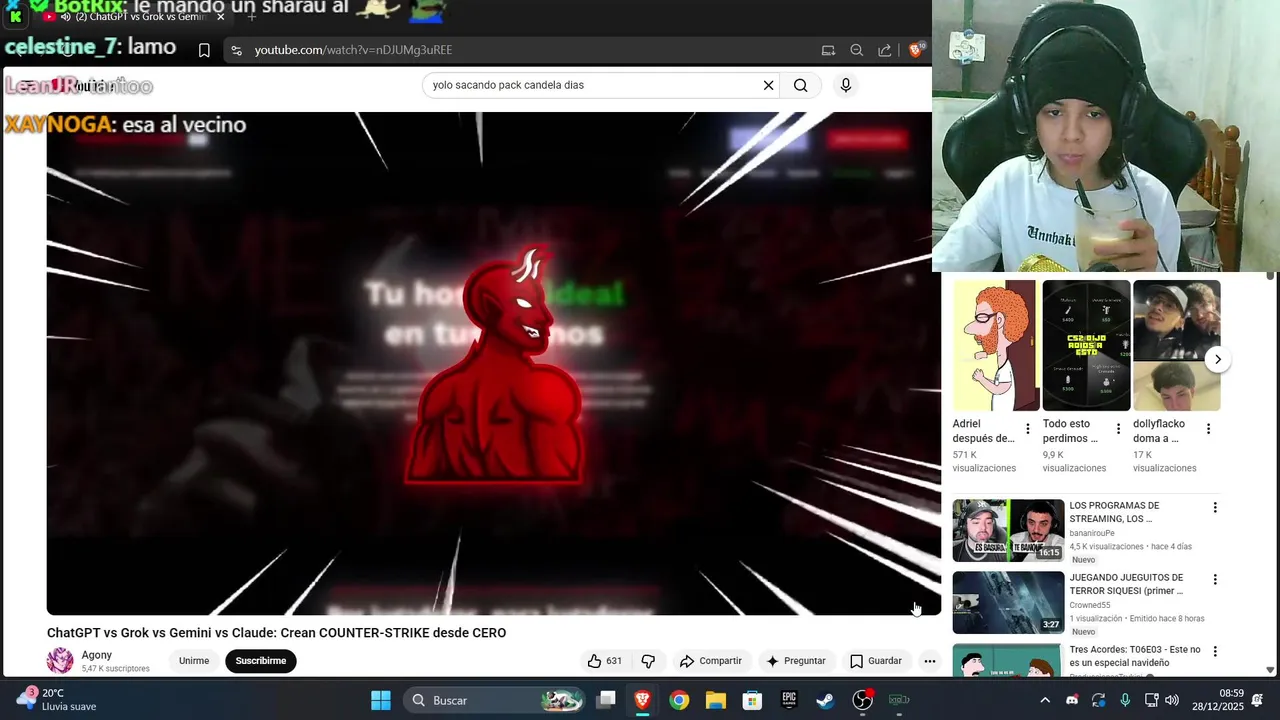Open the Agony channel avatar
Image resolution: width=1280 pixels, height=720 pixels.
click(x=60, y=660)
